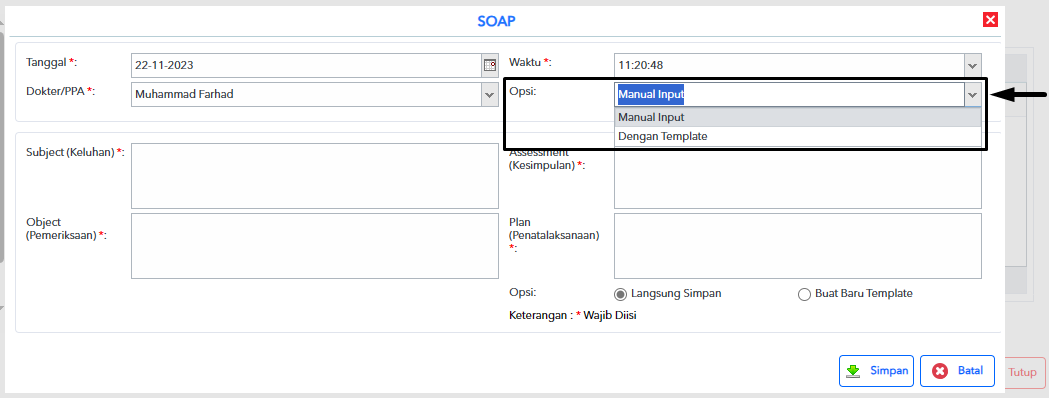This screenshot has height=398, width=1049.
Task: Click the Tanggal date field showing 22-11-2023
Action: click(x=306, y=66)
